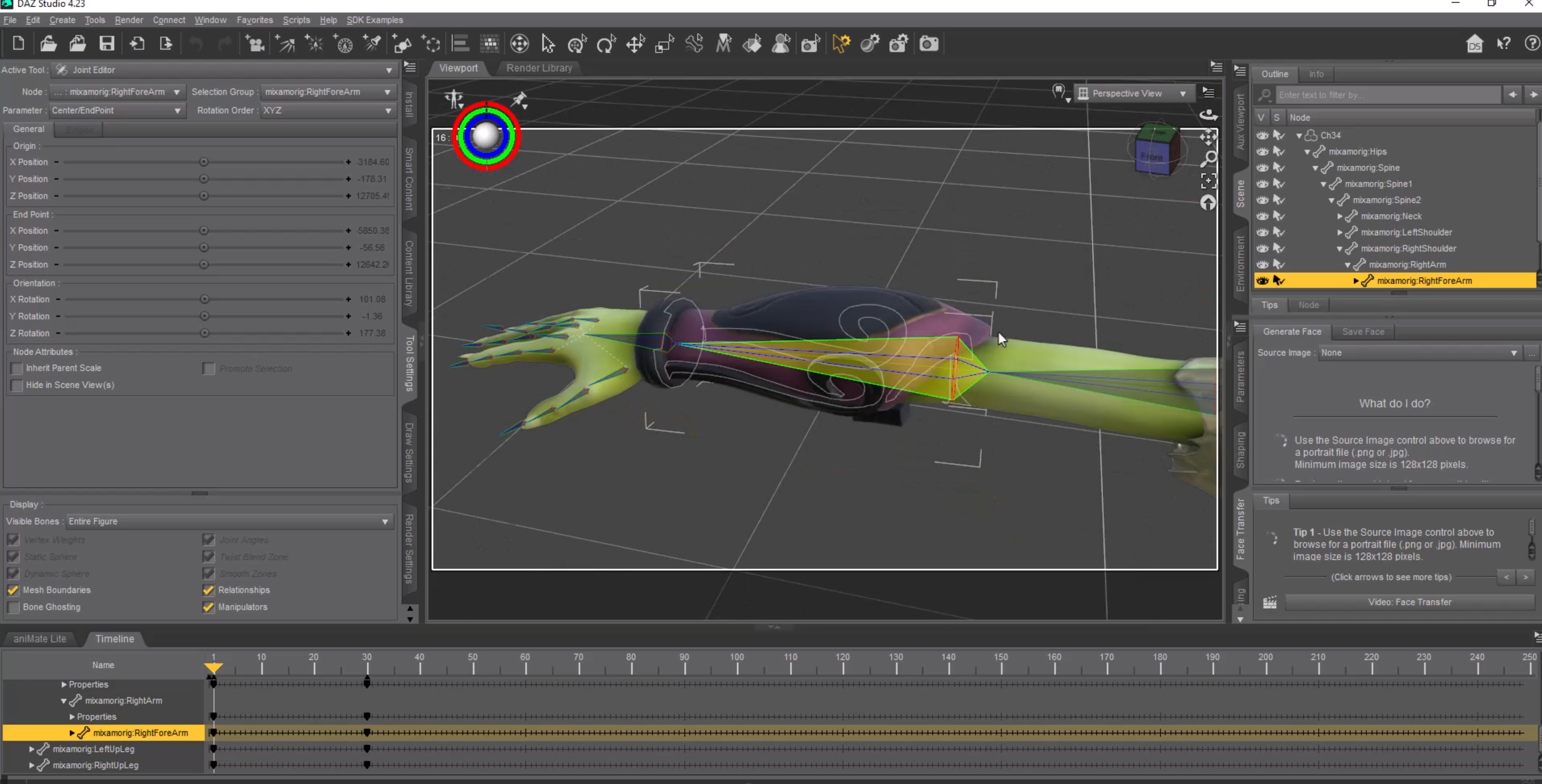
Task: Click the New Scene file icon
Action: [18, 43]
